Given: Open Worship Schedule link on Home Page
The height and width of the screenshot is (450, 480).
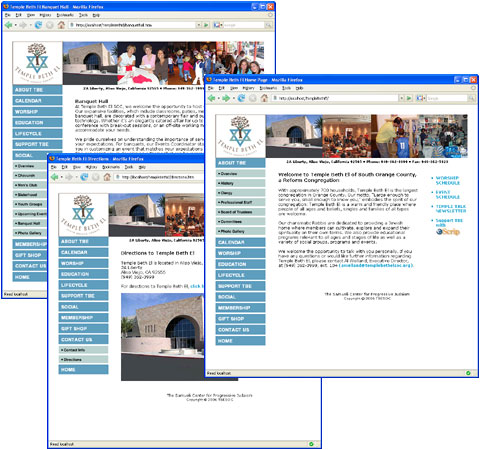Looking at the screenshot, I should click(x=448, y=180).
